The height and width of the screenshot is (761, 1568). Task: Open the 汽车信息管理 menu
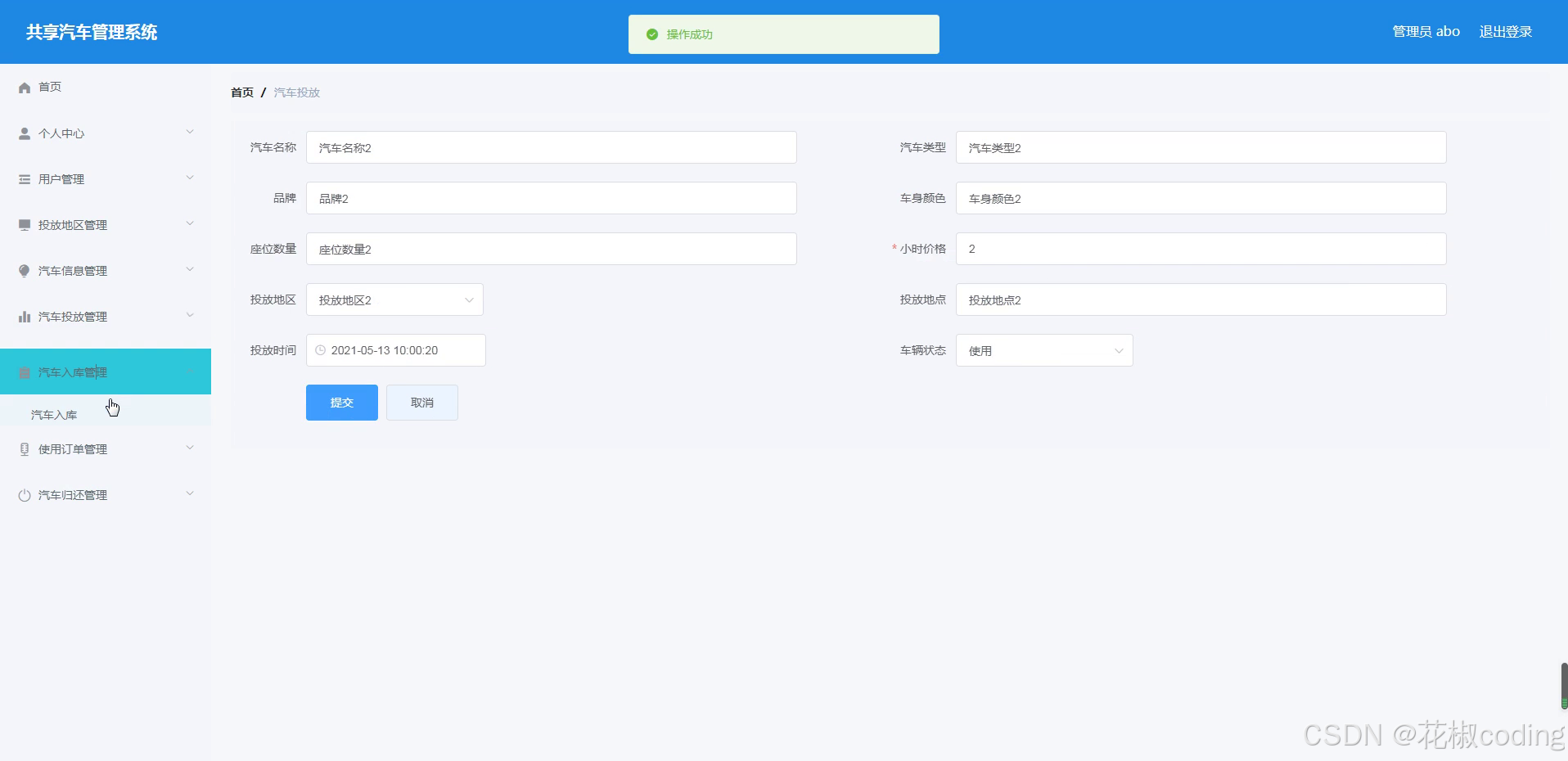point(106,270)
